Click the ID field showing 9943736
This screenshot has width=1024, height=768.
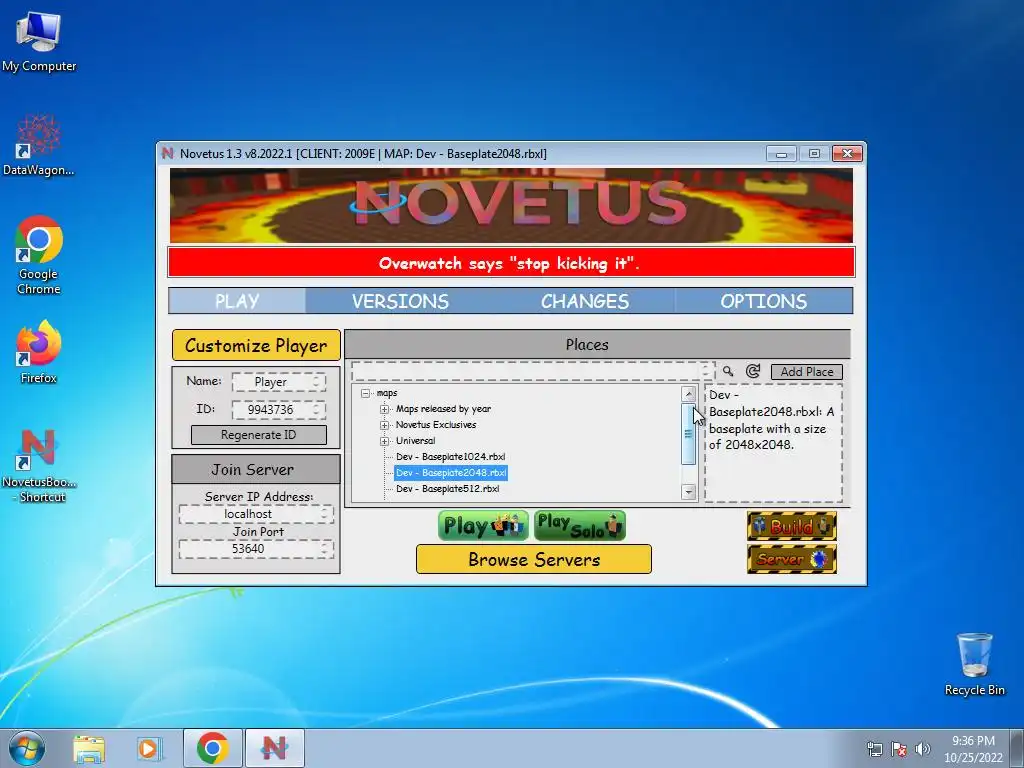pyautogui.click(x=278, y=409)
